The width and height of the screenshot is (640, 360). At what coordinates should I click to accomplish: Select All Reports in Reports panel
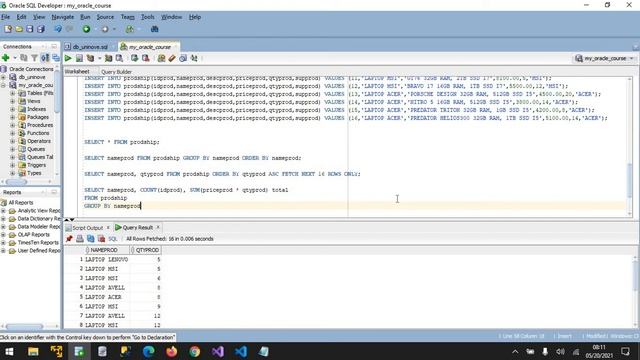click(21, 202)
